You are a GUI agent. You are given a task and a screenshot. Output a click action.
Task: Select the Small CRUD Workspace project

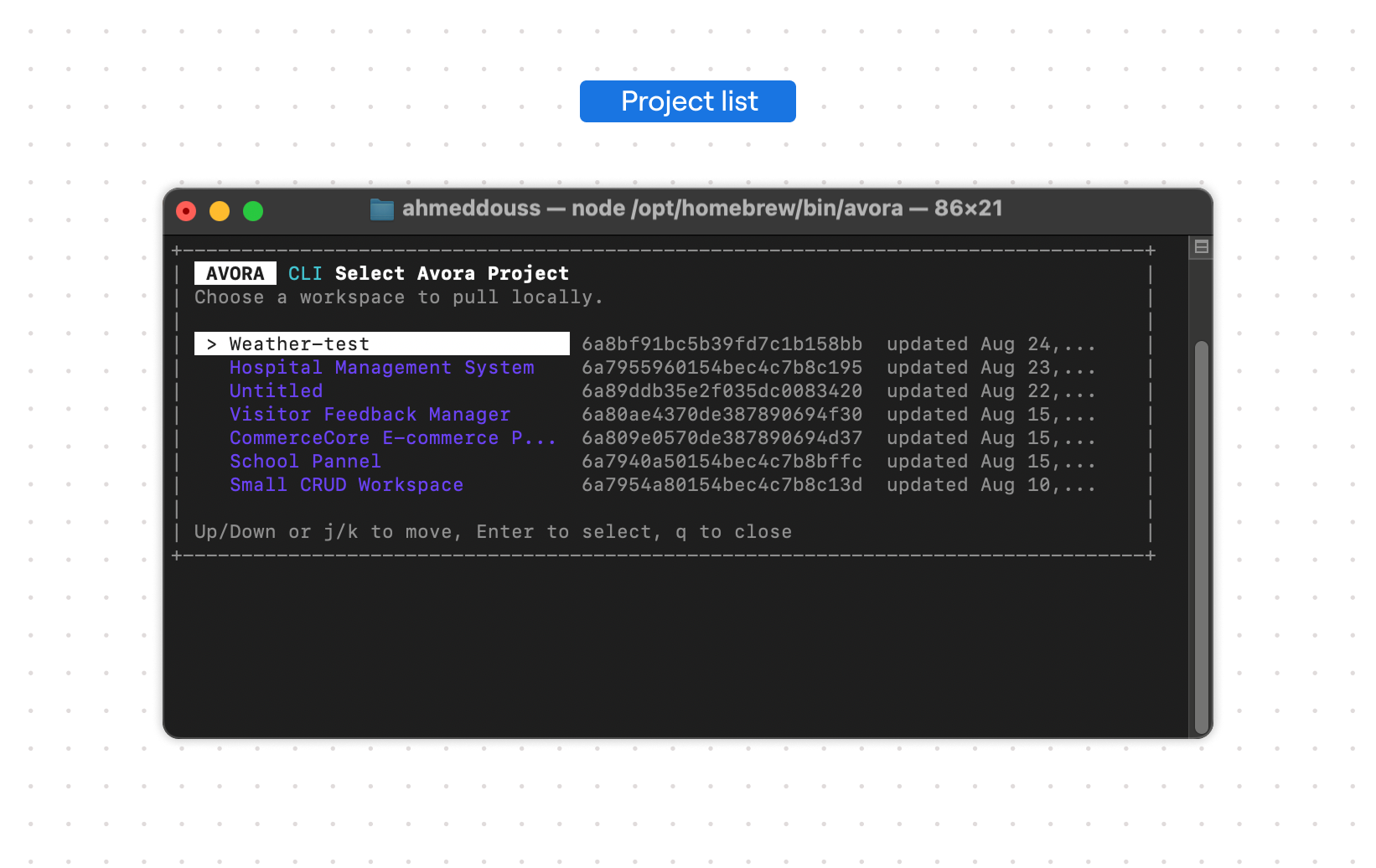point(347,485)
